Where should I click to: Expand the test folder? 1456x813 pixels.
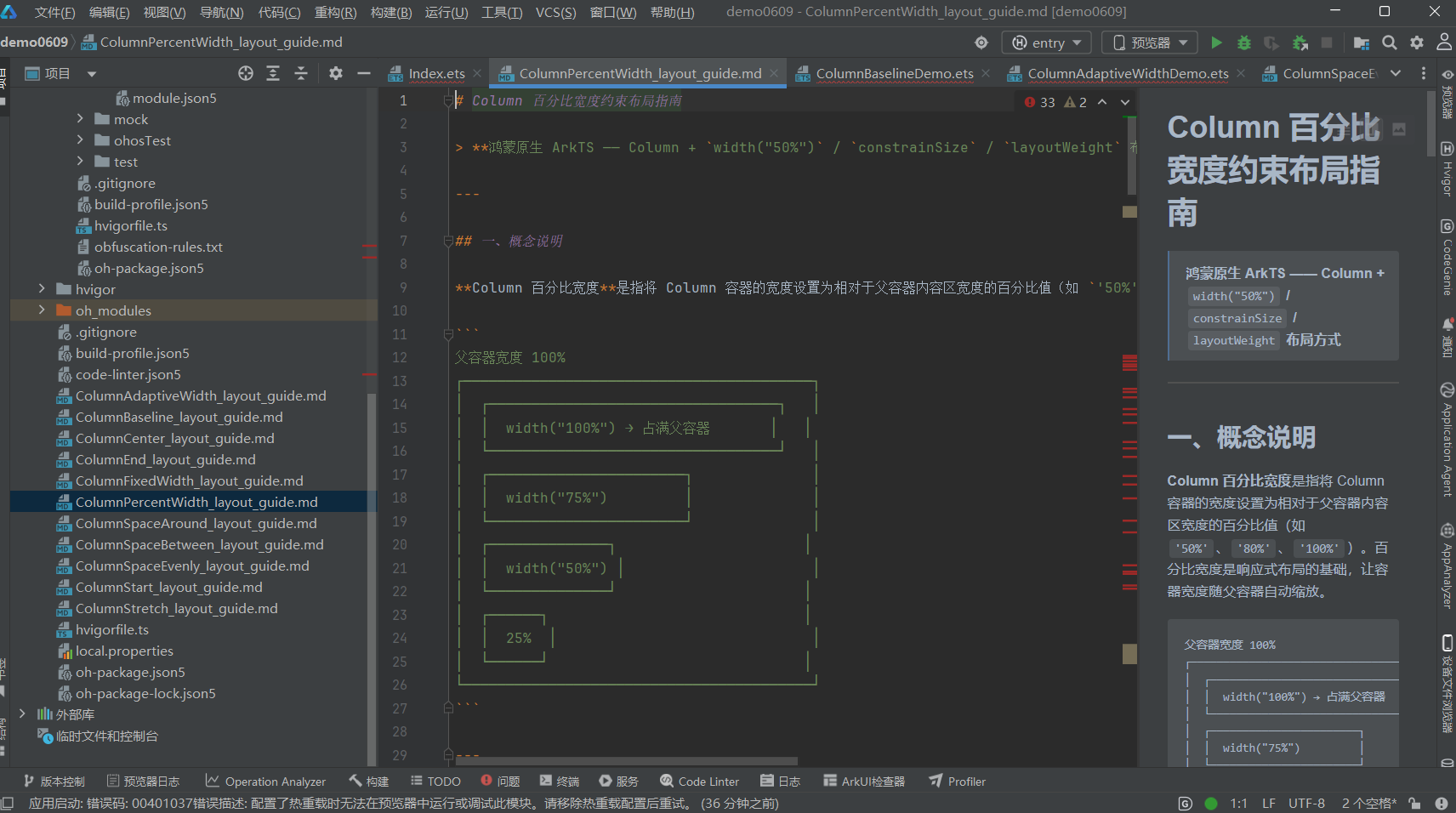[x=80, y=162]
